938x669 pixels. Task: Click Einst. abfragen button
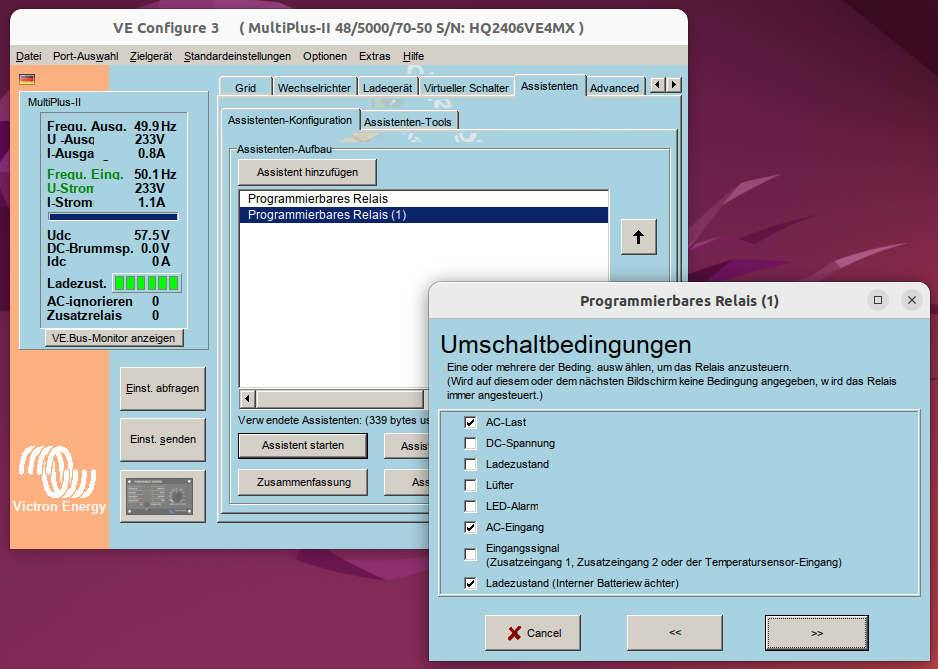[x=163, y=388]
